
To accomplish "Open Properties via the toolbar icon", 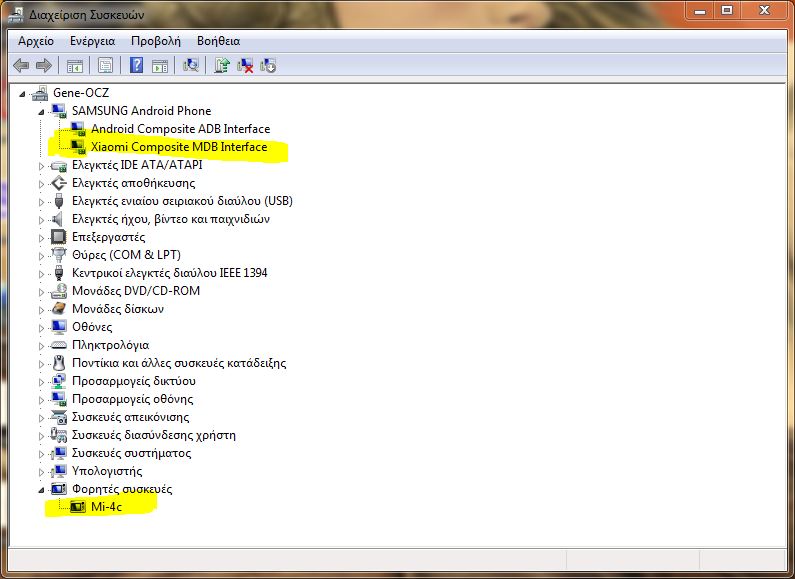I will point(104,66).
